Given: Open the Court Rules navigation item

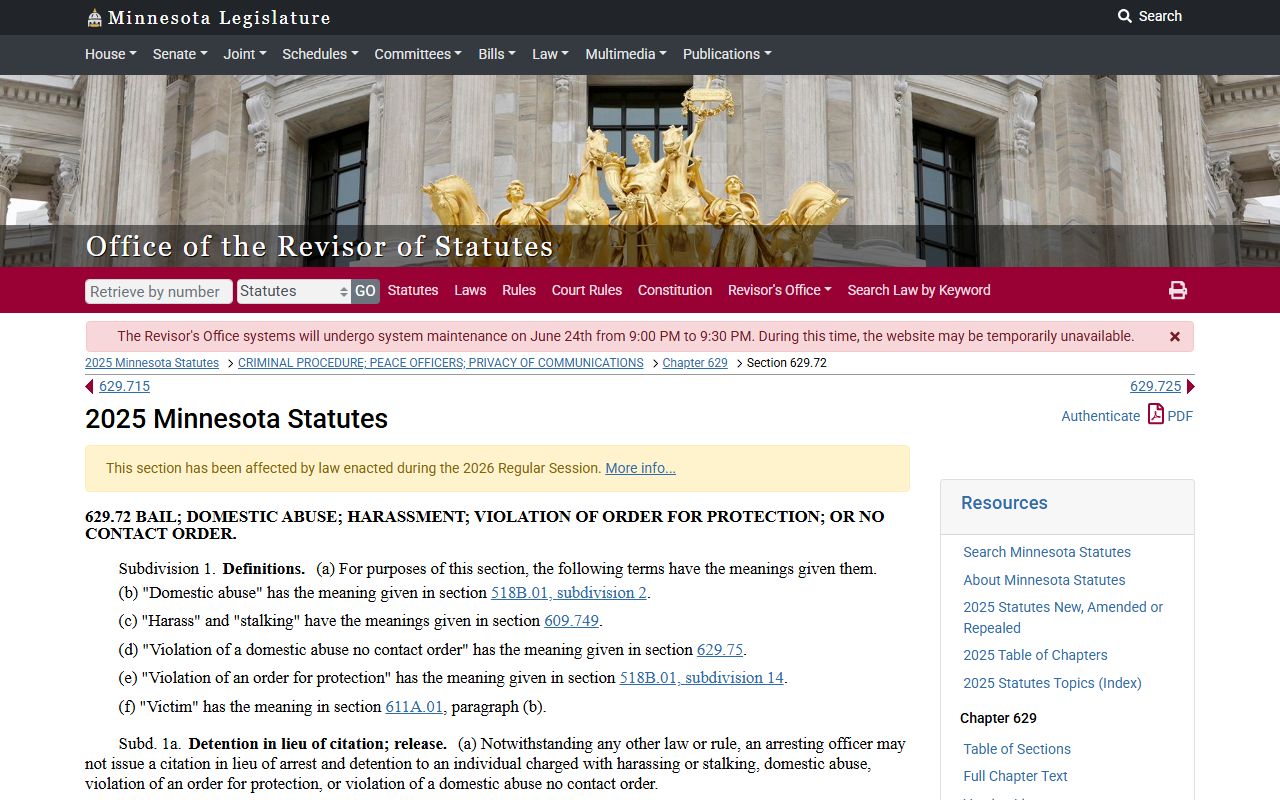Looking at the screenshot, I should click(x=587, y=290).
